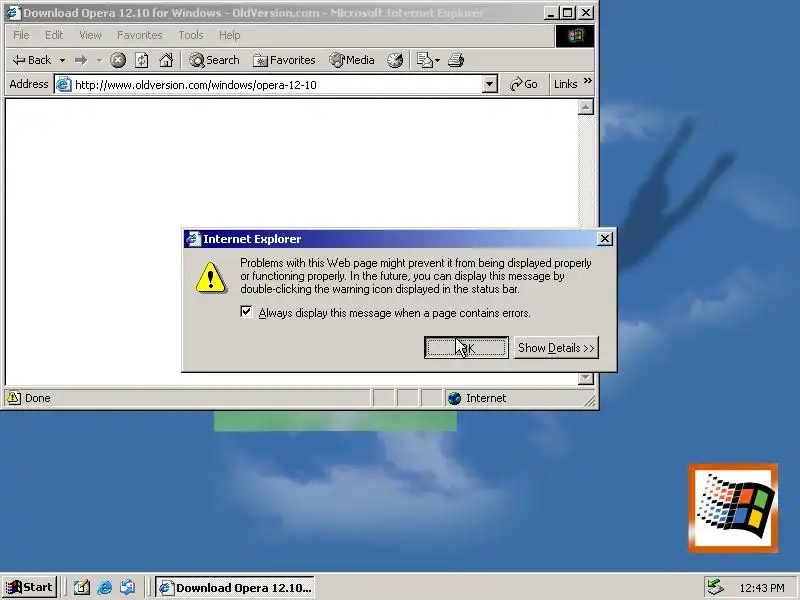Click scrollbar up arrow in browser
The width and height of the screenshot is (800, 600).
(586, 107)
